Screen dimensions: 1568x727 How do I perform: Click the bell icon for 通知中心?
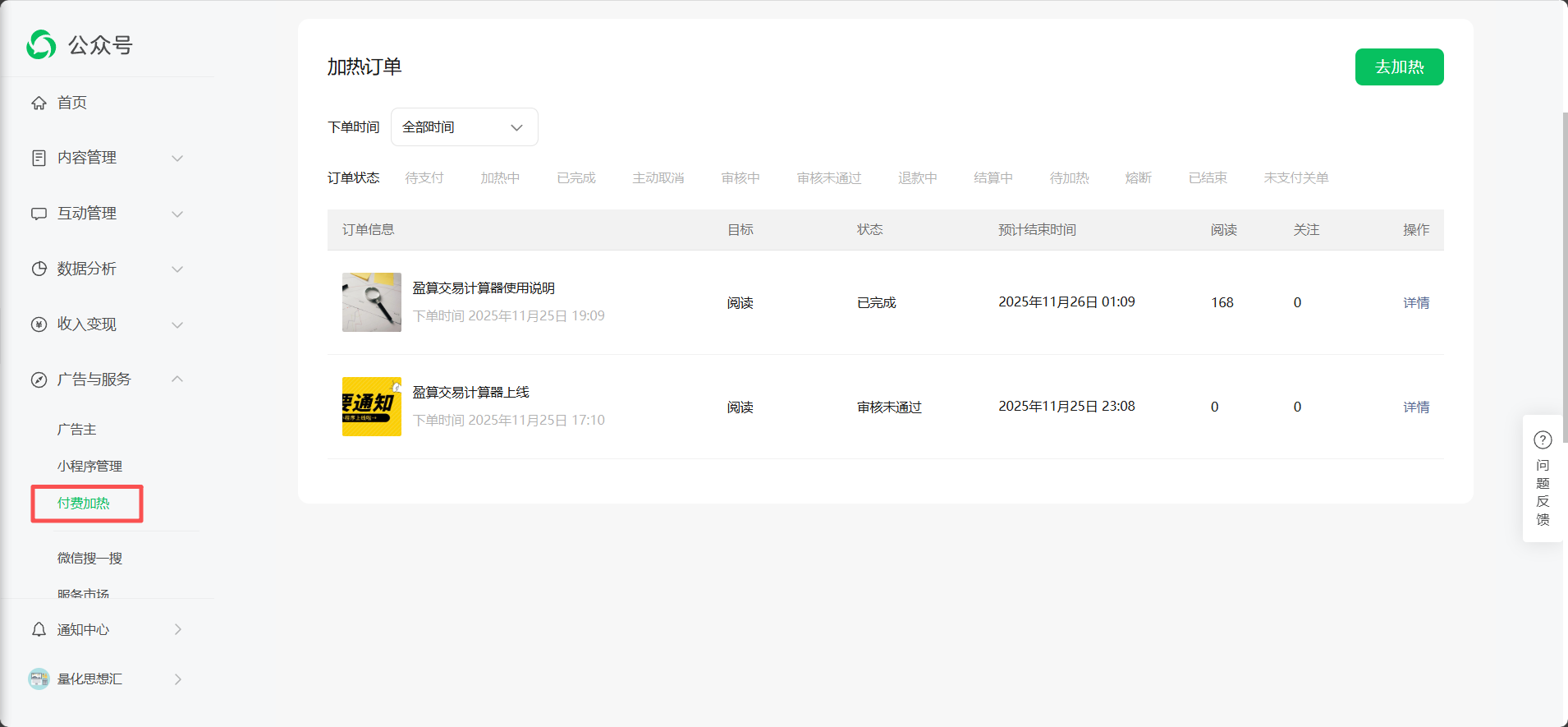pyautogui.click(x=39, y=629)
